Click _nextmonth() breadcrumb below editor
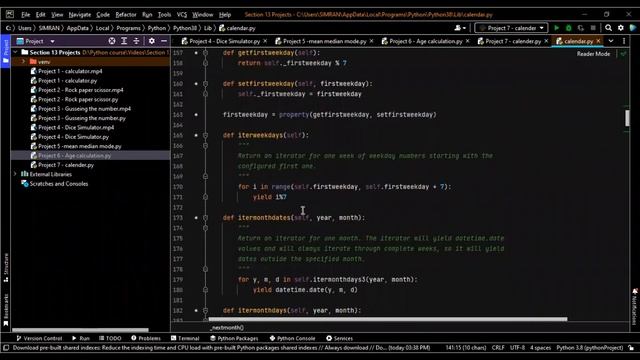Viewport: 640px width, 360px height. (x=227, y=328)
